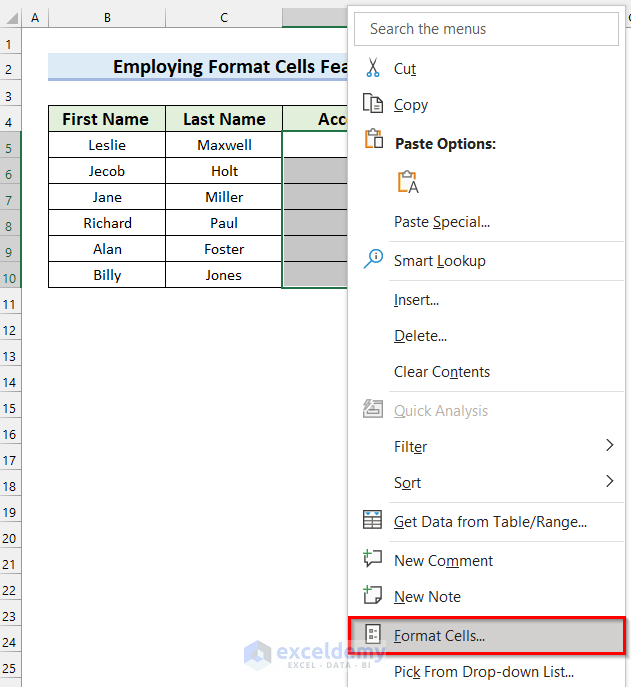Select column B header
The height and width of the screenshot is (687, 631).
(x=107, y=18)
